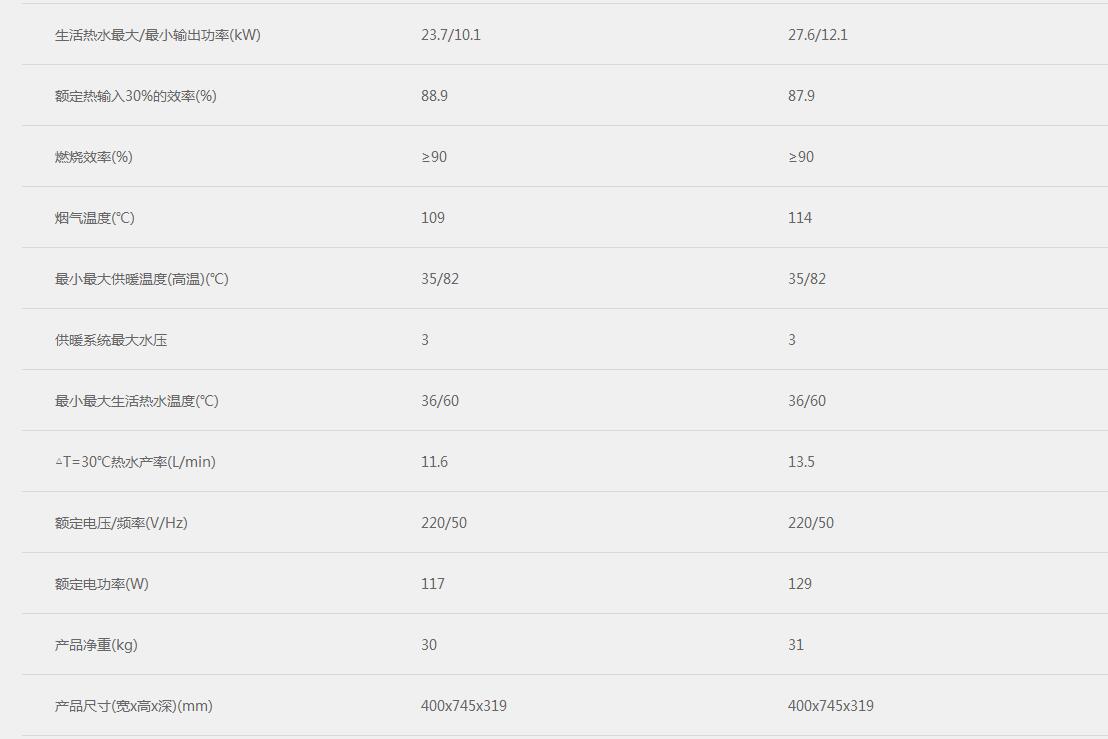Click the 11.6 hot water yield value
This screenshot has height=739, width=1108.
pyautogui.click(x=434, y=462)
